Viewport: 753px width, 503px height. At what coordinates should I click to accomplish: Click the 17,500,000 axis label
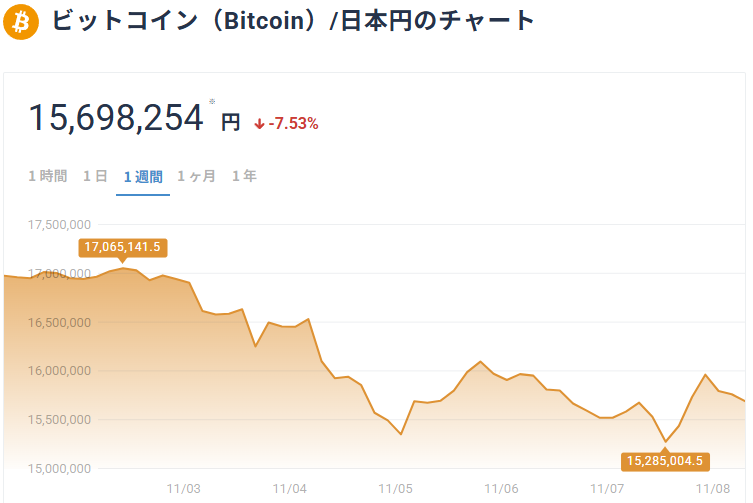point(61,225)
